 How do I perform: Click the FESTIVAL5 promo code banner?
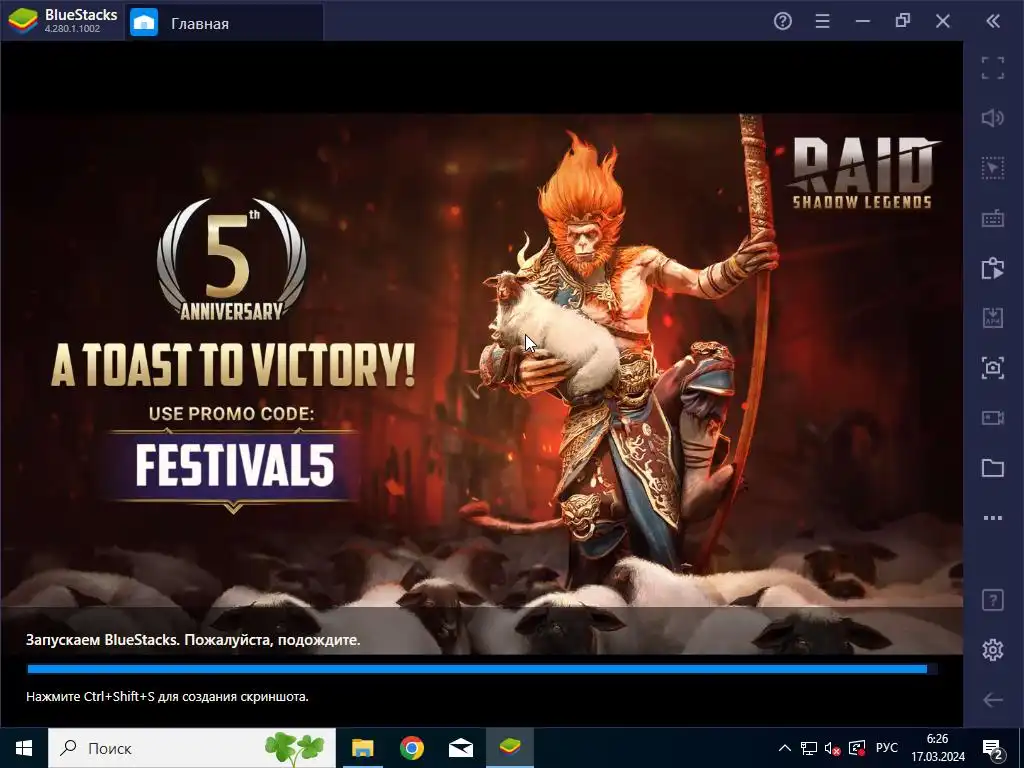click(x=234, y=466)
